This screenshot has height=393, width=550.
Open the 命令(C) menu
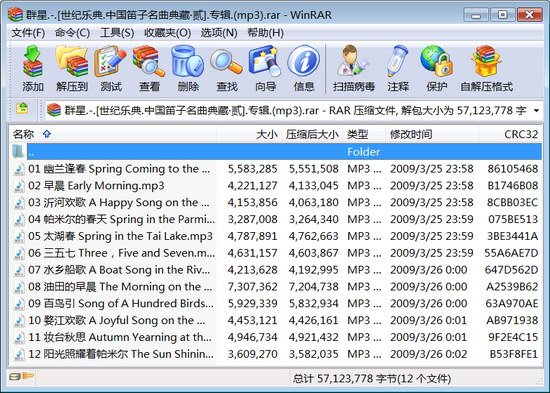pyautogui.click(x=72, y=33)
